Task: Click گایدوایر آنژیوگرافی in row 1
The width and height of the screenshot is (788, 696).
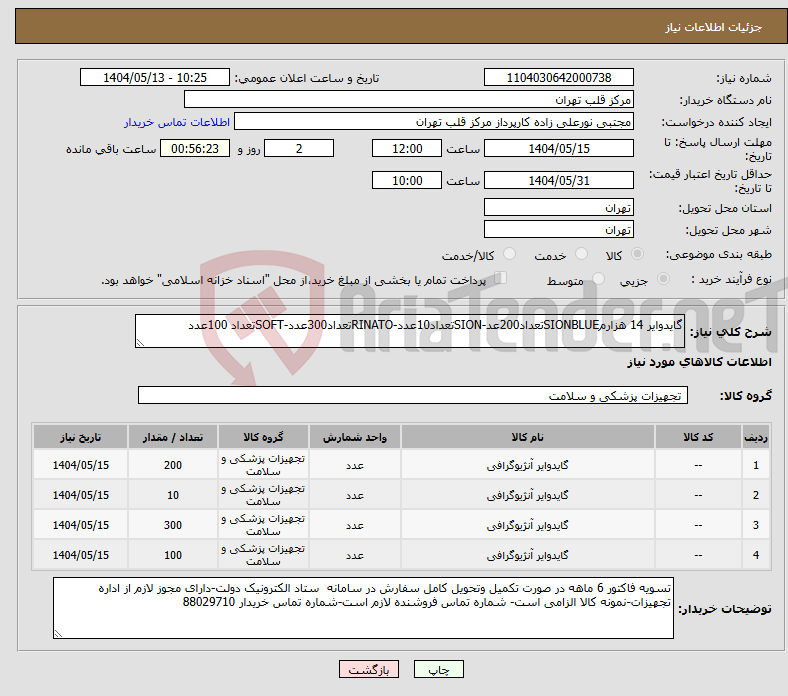Action: pyautogui.click(x=528, y=465)
